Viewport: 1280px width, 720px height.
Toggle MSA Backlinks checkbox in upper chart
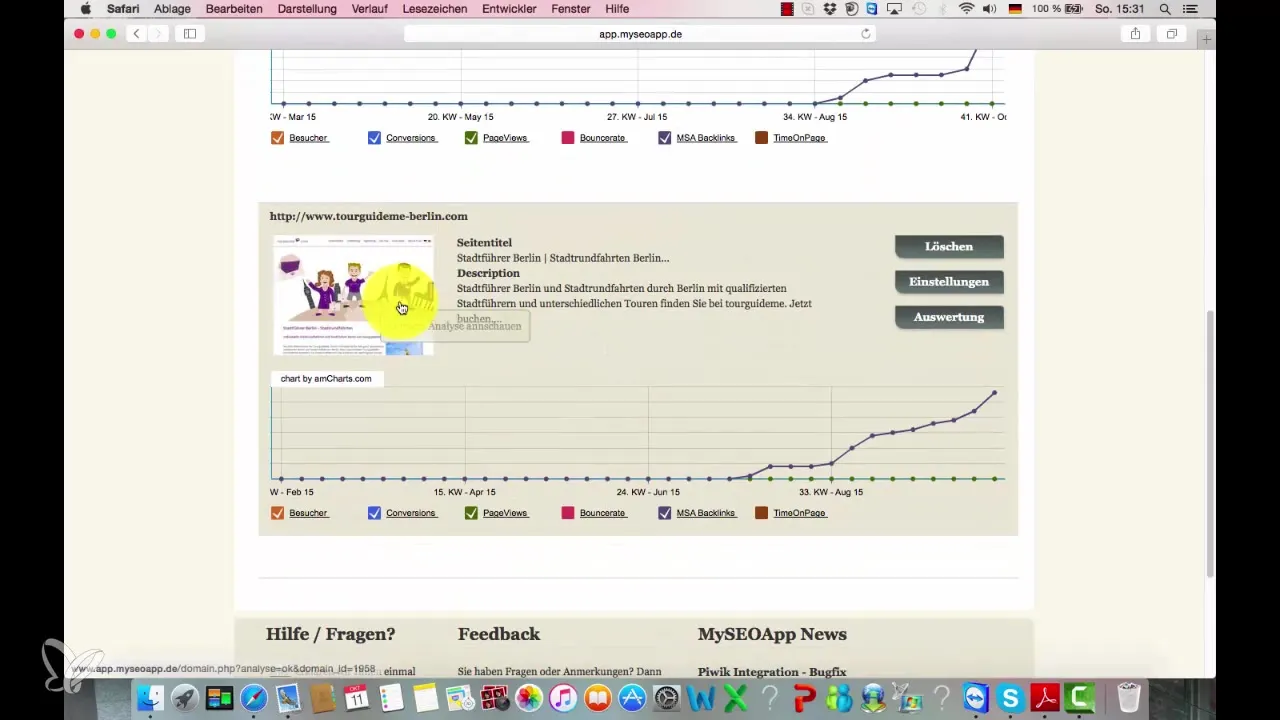(665, 138)
